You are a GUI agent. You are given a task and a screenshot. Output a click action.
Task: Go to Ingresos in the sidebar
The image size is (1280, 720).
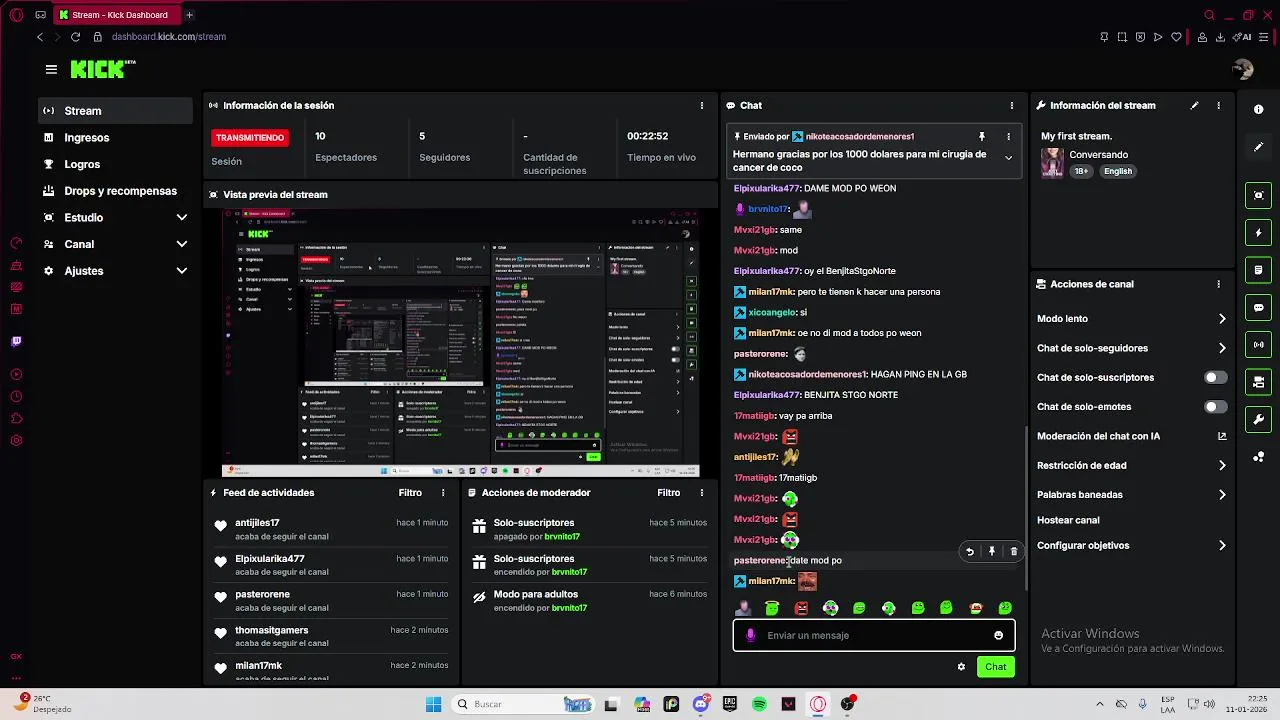click(115, 138)
